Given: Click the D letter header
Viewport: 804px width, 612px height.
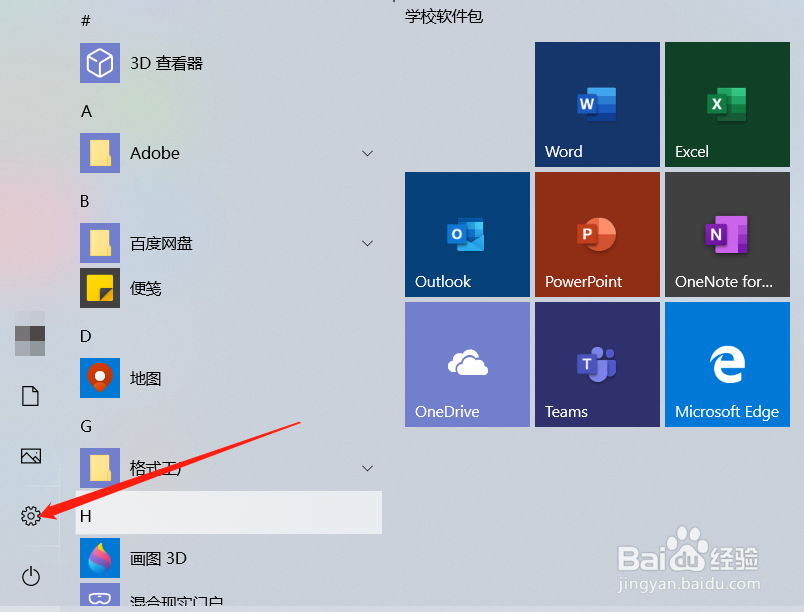Looking at the screenshot, I should [x=86, y=336].
